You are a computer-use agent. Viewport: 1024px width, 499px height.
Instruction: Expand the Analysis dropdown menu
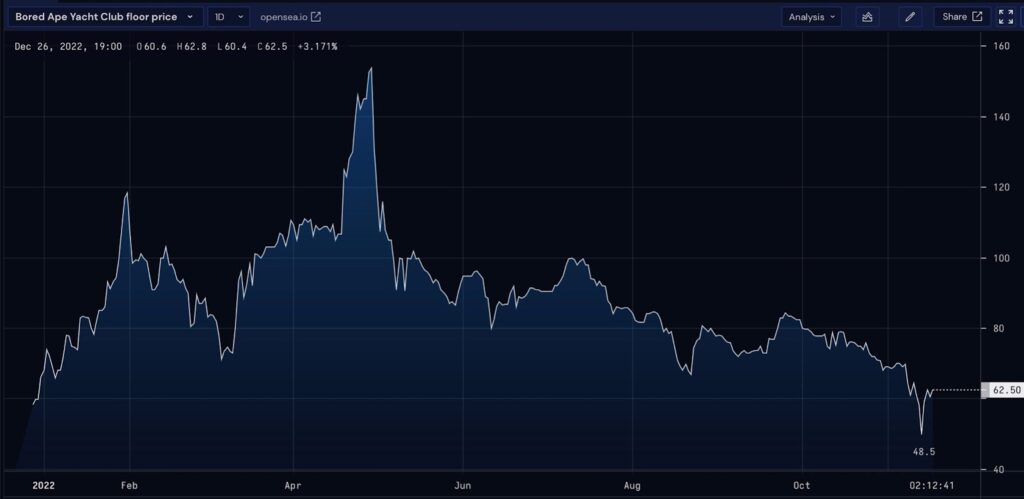tap(811, 17)
